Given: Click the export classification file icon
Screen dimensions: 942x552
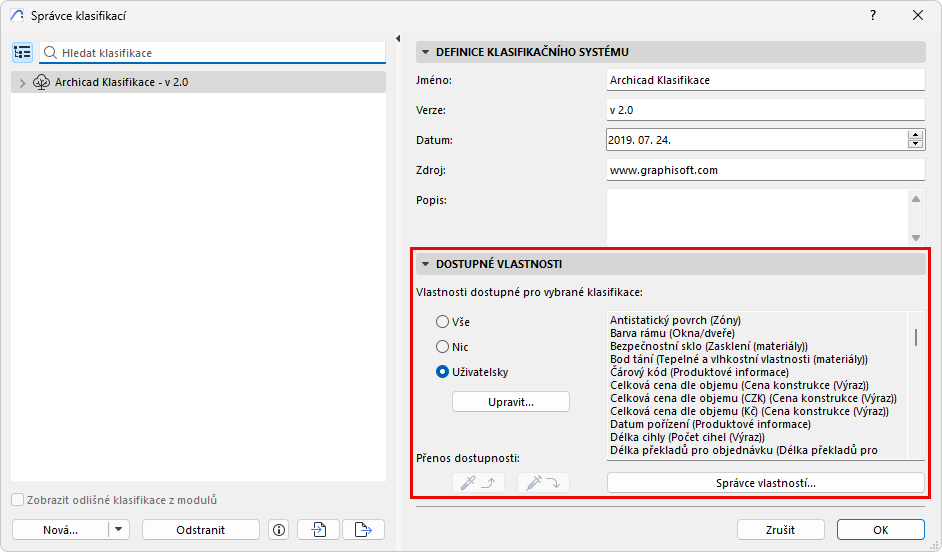Looking at the screenshot, I should click(x=363, y=530).
